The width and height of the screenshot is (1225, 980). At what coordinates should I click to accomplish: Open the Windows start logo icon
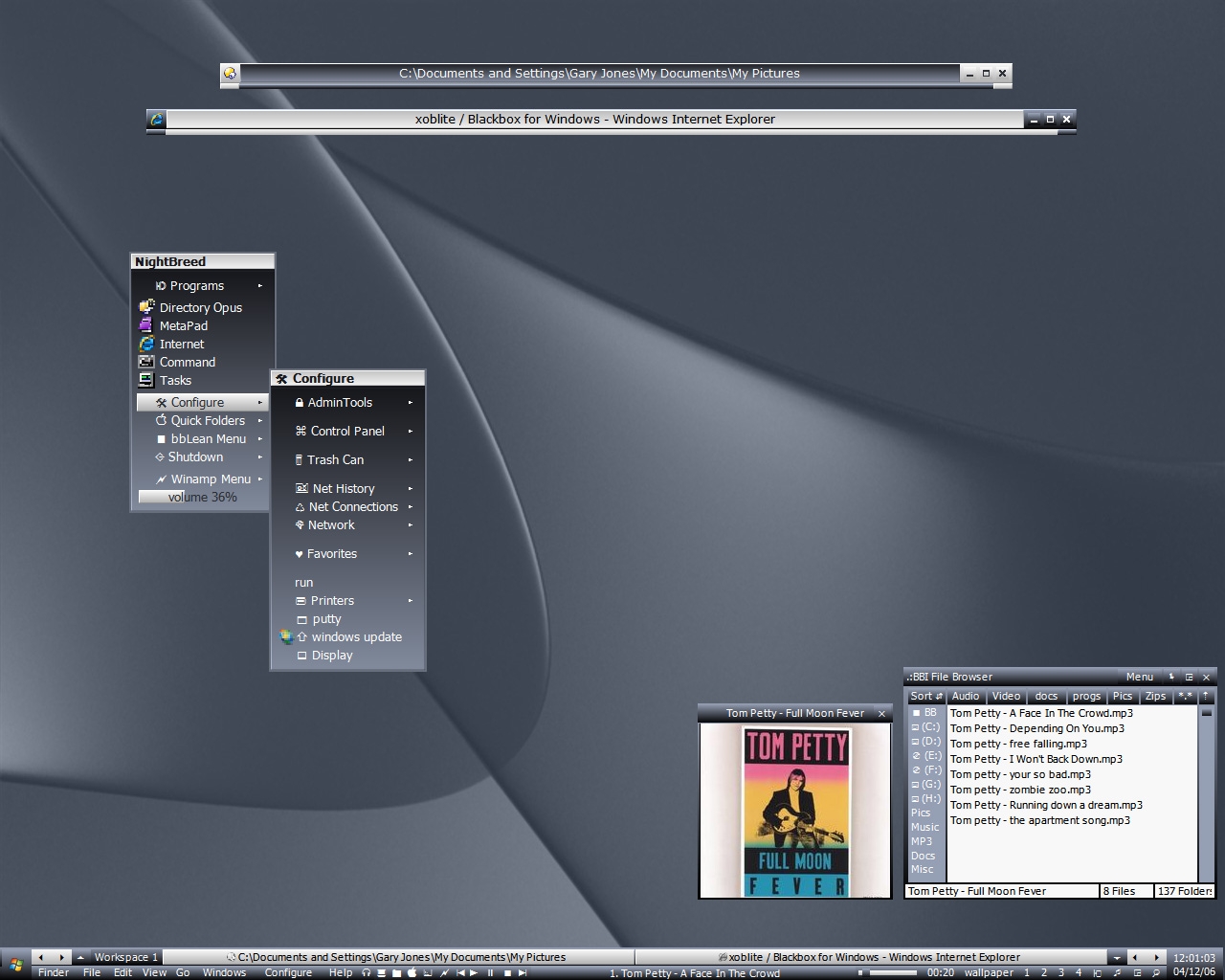coord(16,964)
